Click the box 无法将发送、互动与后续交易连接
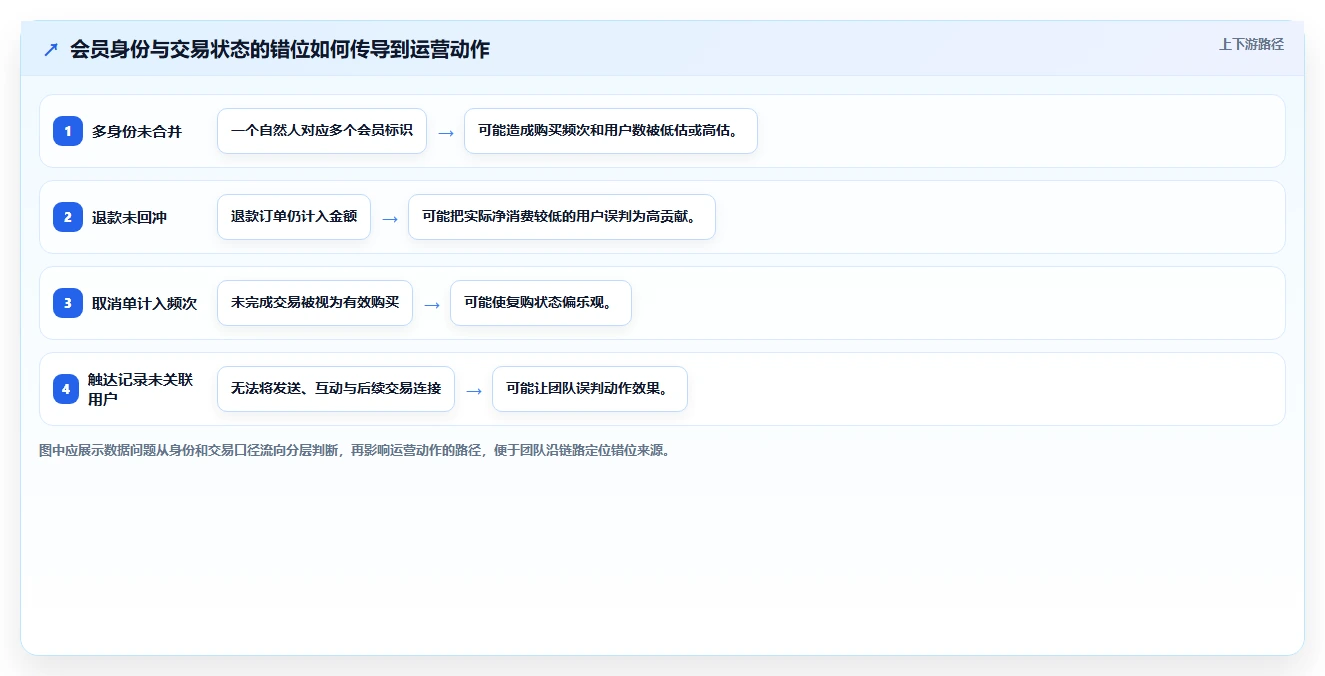Screen dimensions: 1325x676 point(336,389)
